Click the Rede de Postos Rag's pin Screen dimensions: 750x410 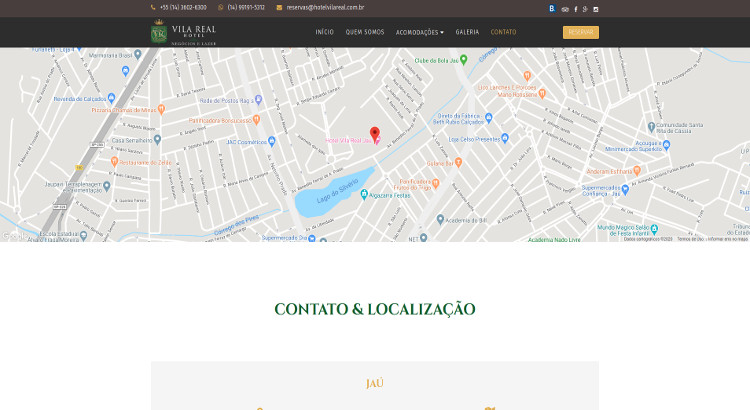coord(259,100)
